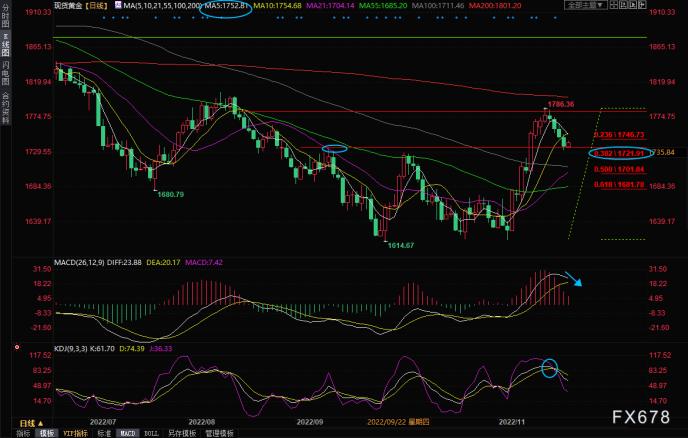Click the MA55:1685.20 value
Screen dimensions: 688x438
(383, 6)
